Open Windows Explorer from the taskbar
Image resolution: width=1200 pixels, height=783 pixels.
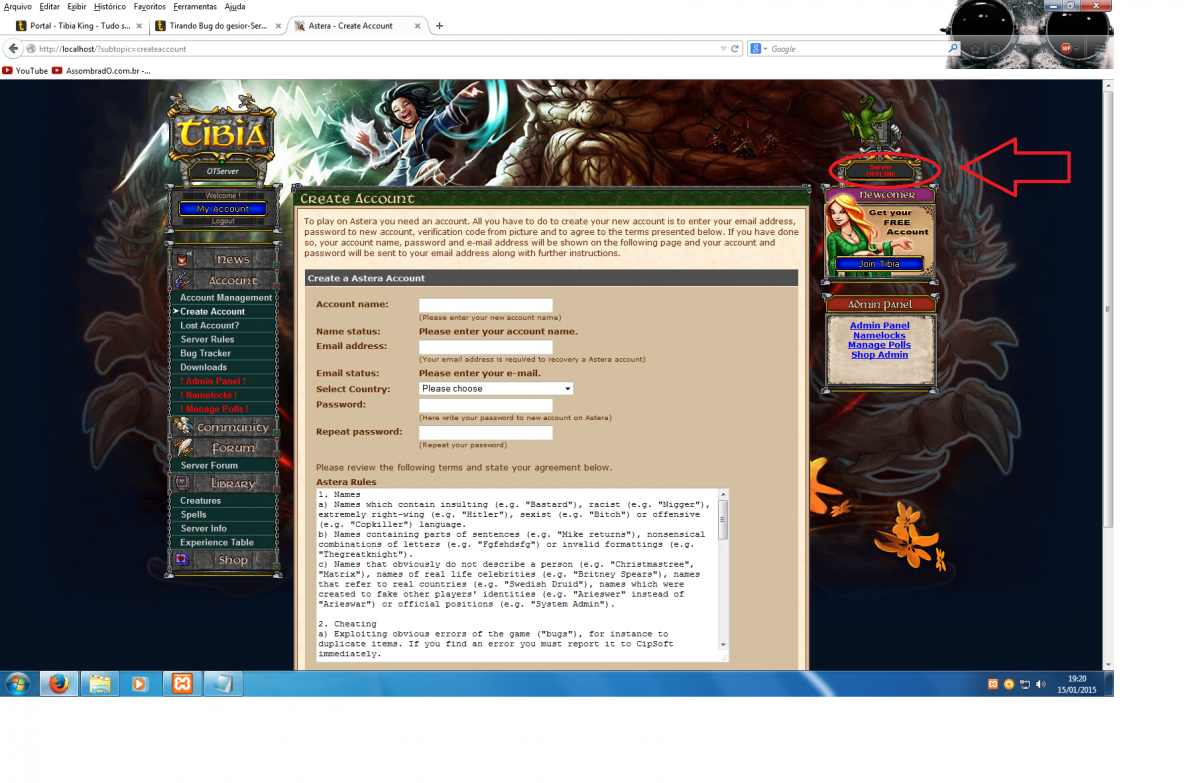(x=100, y=684)
